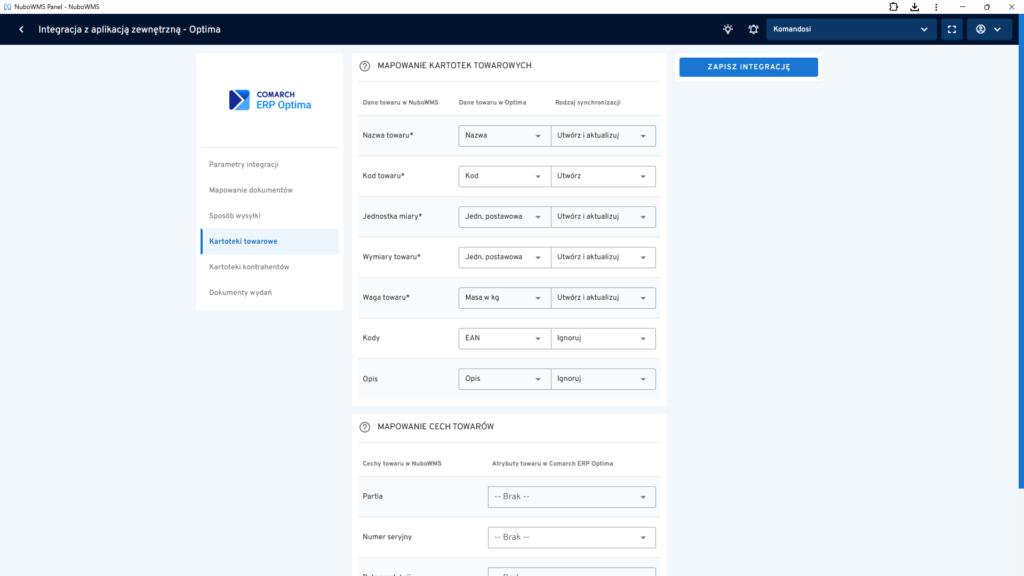Open the browser extensions puzzle icon
The image size is (1024, 576).
[893, 7]
